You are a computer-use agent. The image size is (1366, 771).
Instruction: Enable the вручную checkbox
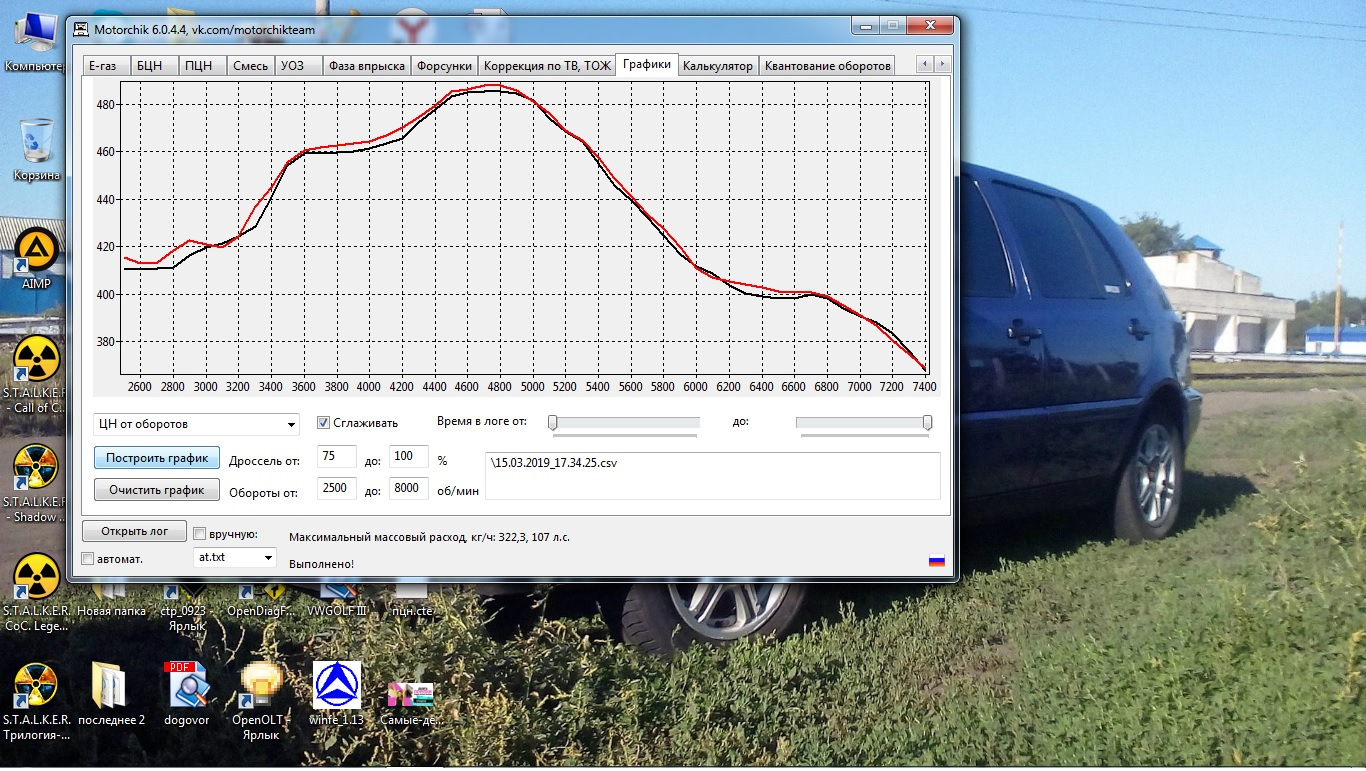tap(200, 534)
